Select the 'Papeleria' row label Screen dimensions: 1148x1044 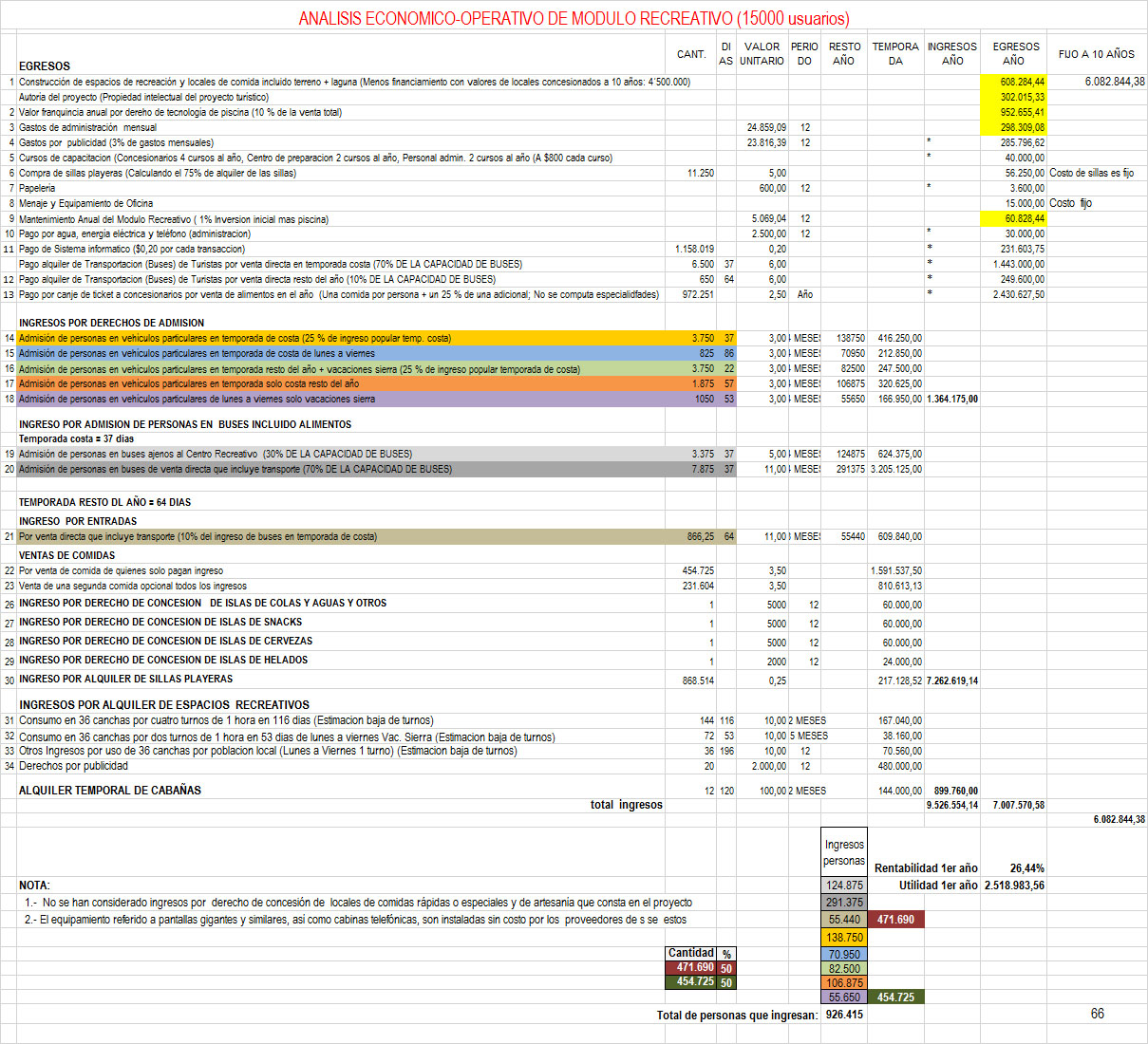pyautogui.click(x=37, y=188)
